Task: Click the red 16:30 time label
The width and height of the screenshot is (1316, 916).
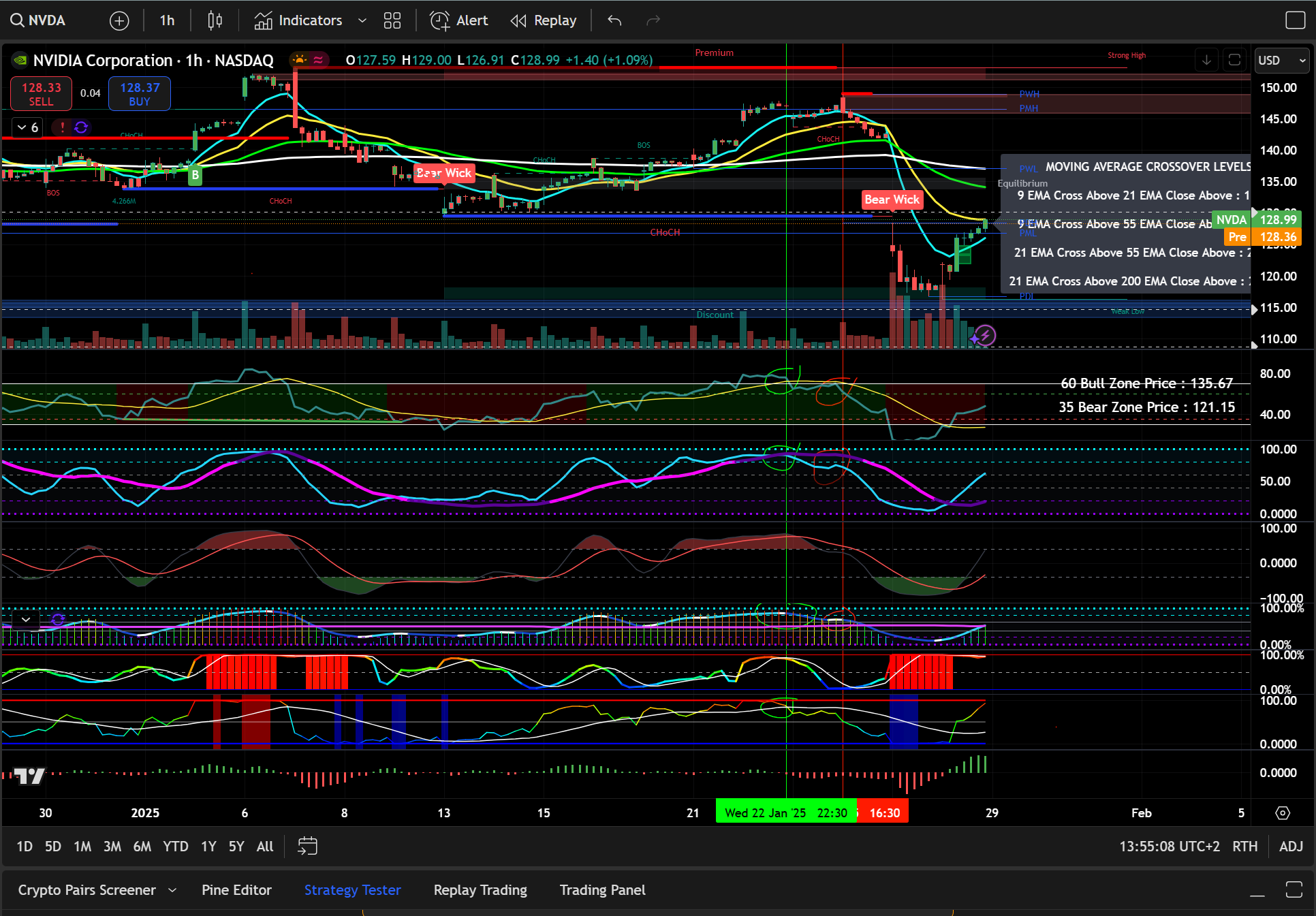Action: (x=883, y=812)
